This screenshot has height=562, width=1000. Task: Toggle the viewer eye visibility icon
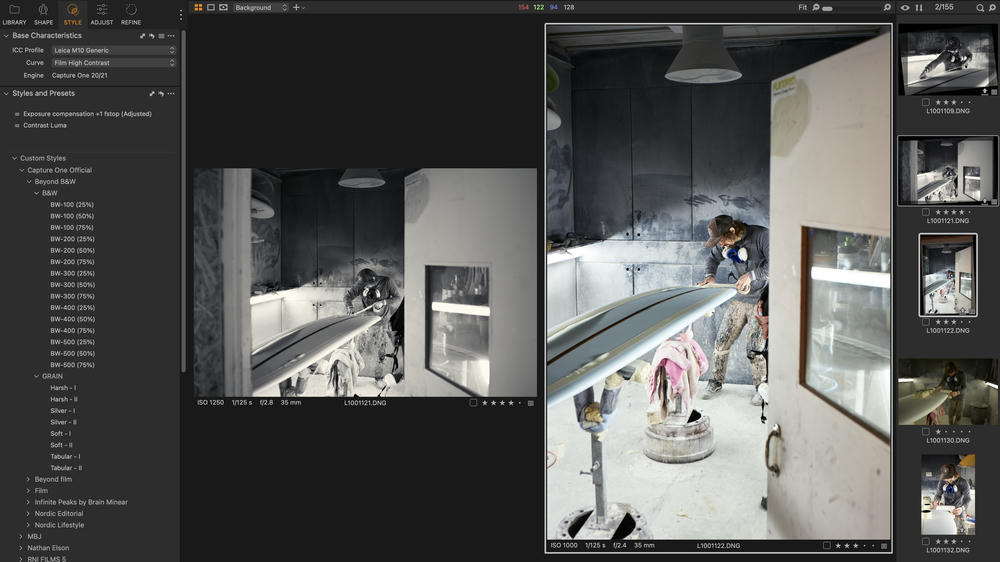coord(905,7)
